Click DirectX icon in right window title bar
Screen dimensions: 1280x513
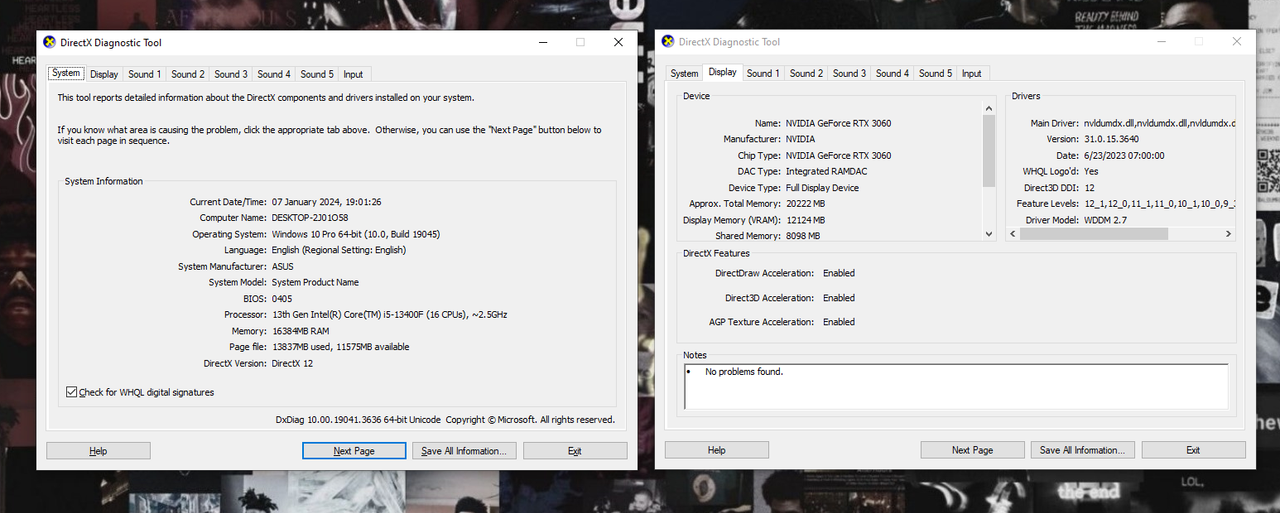pos(668,42)
